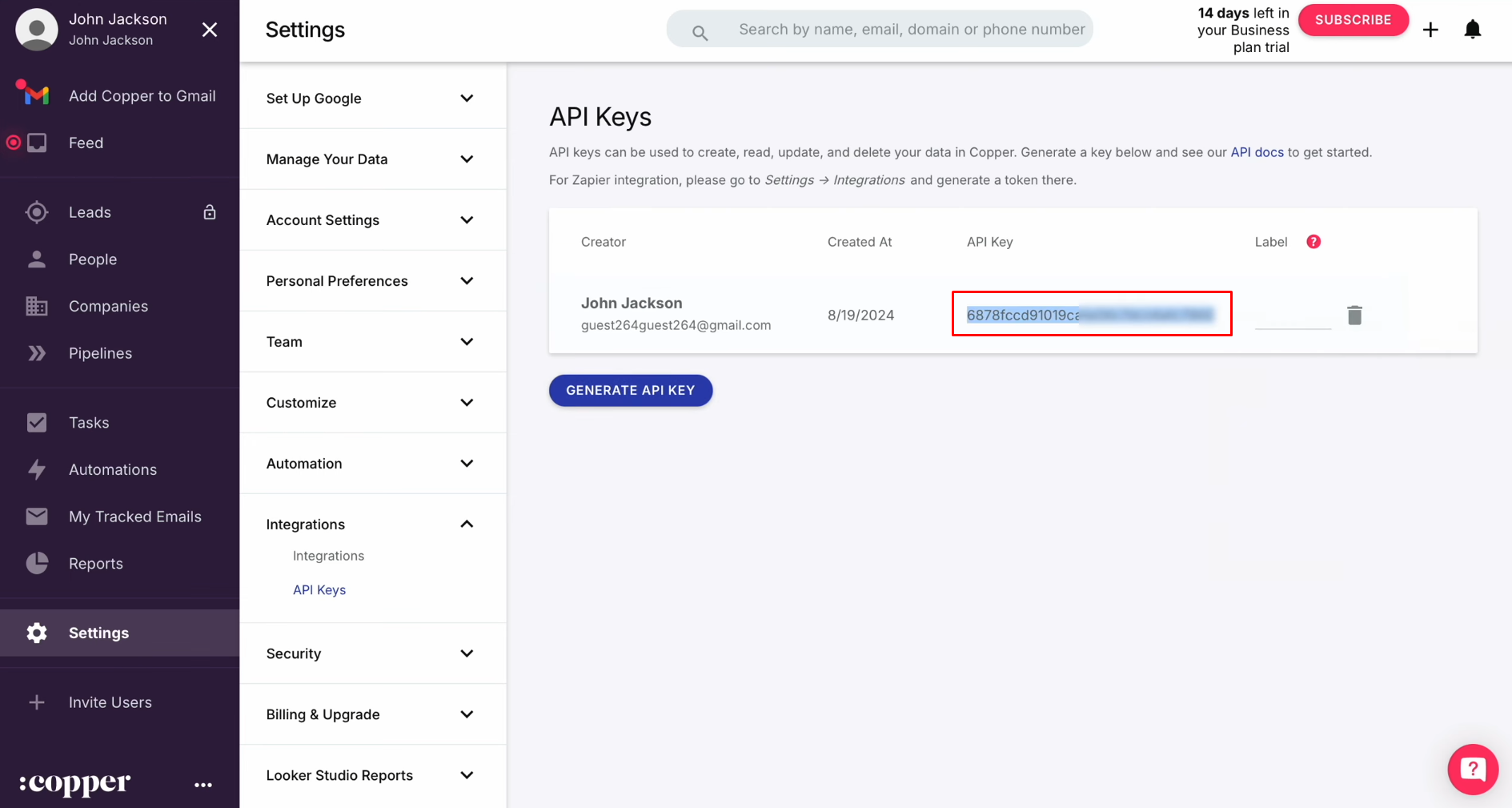
Task: Click Add Copper to Gmail
Action: point(142,95)
